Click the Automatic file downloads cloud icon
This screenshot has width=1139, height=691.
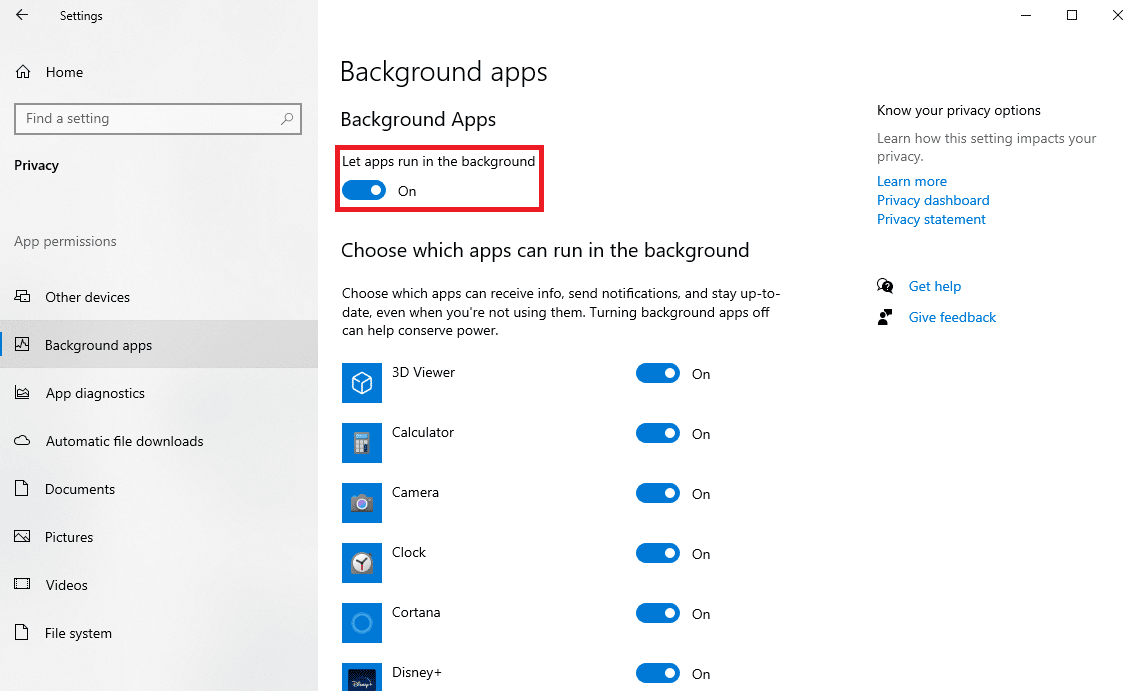coord(23,440)
